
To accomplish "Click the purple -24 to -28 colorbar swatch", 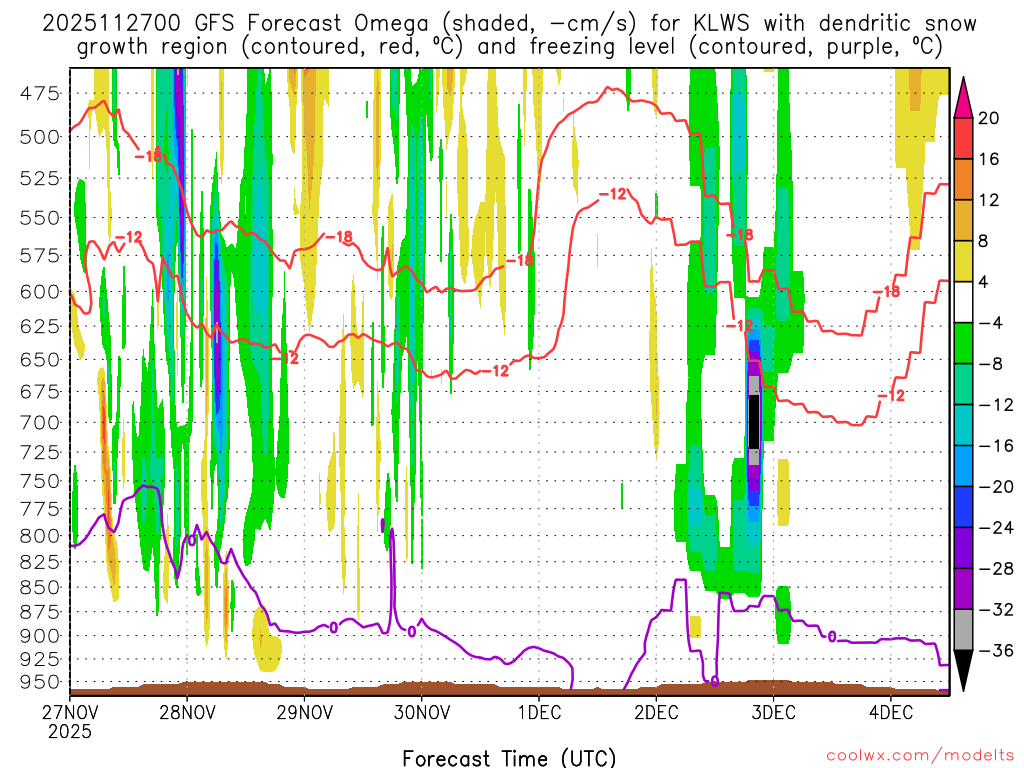I will click(963, 548).
